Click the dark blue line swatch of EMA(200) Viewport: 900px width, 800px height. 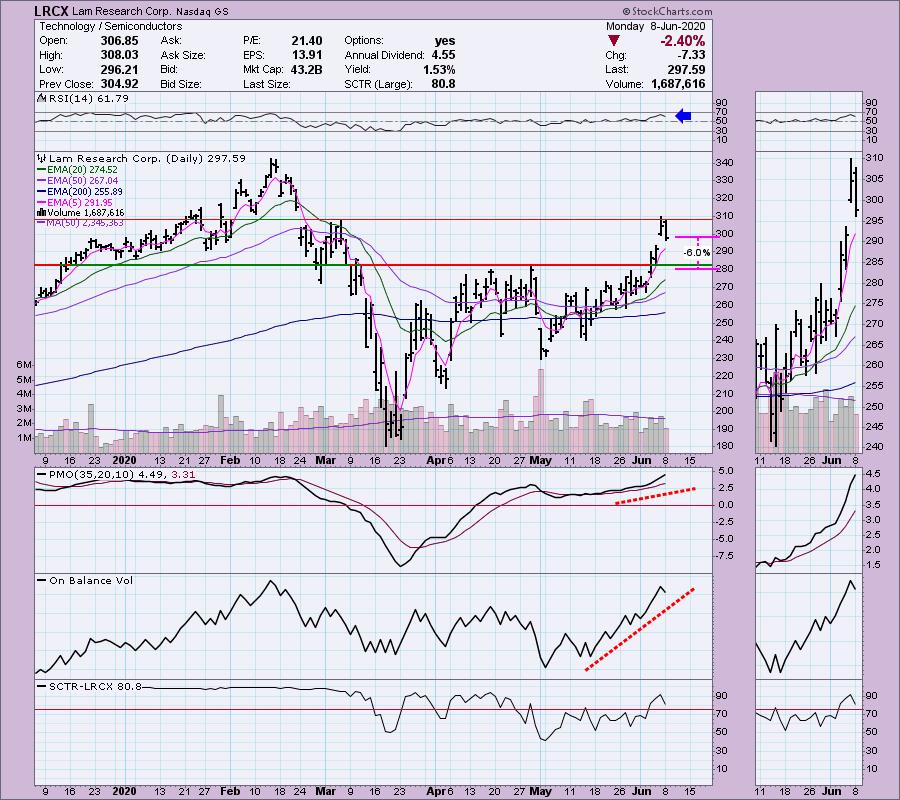pos(41,192)
